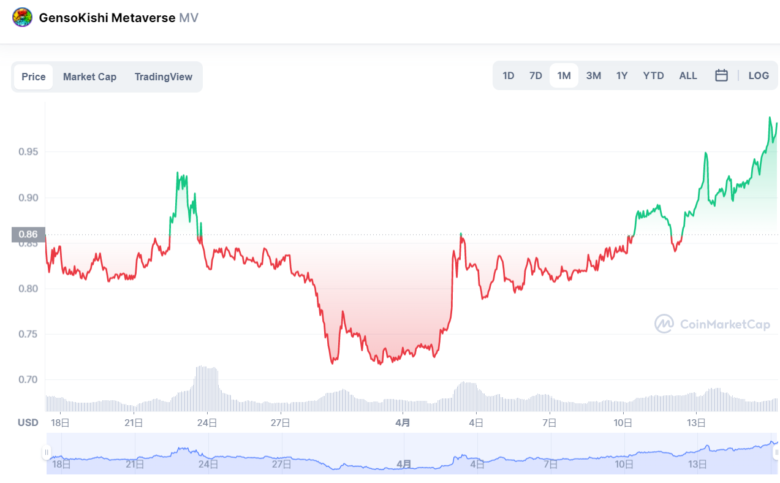Select the Price tab

33,77
